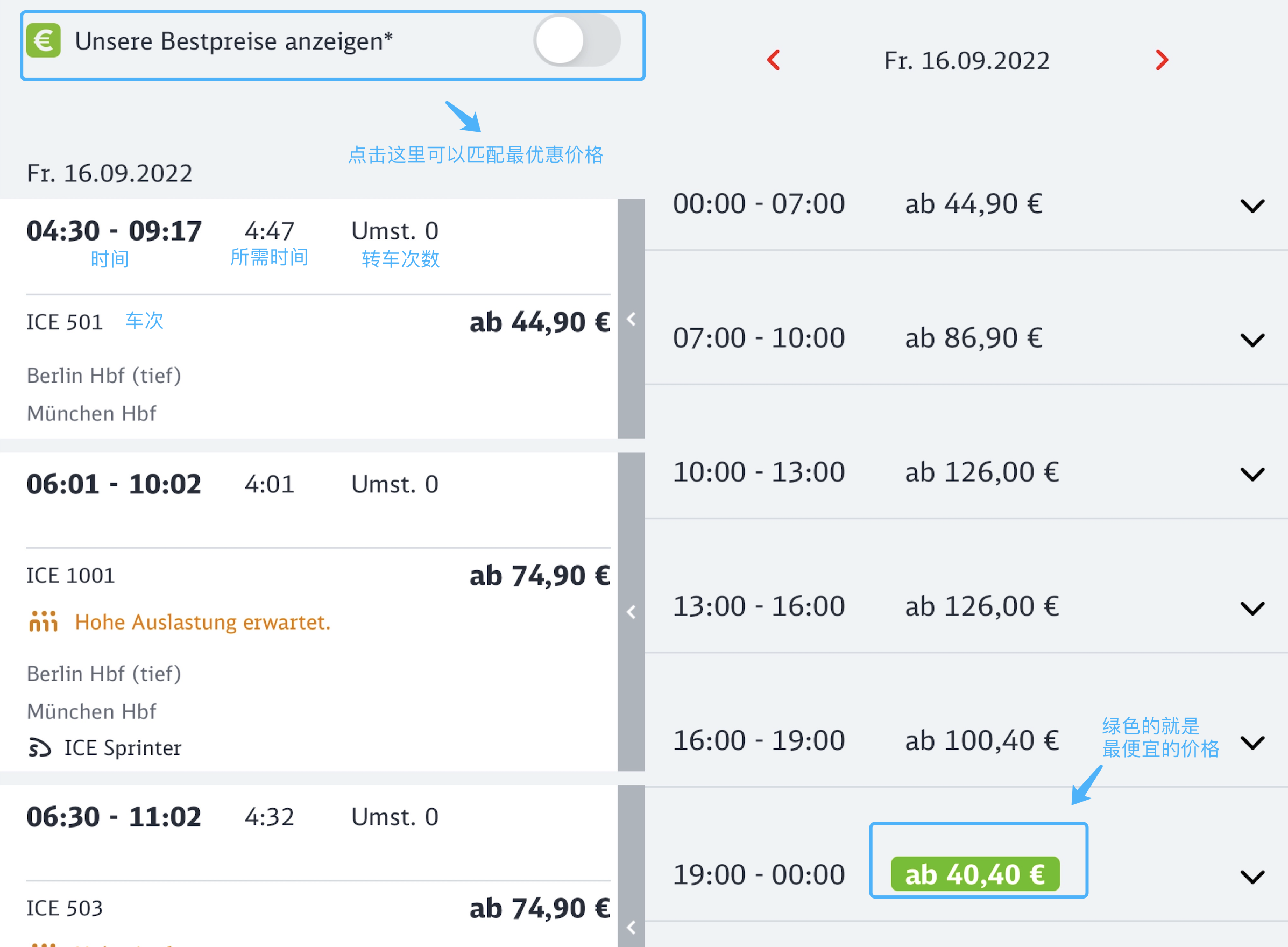Select the ab 44,90 € price for ICE 501

click(540, 322)
